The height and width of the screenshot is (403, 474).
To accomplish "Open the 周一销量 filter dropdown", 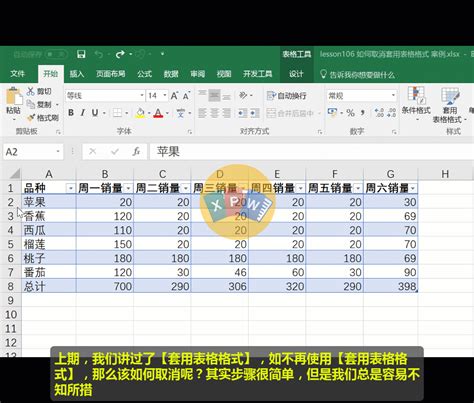I will 128,189.
